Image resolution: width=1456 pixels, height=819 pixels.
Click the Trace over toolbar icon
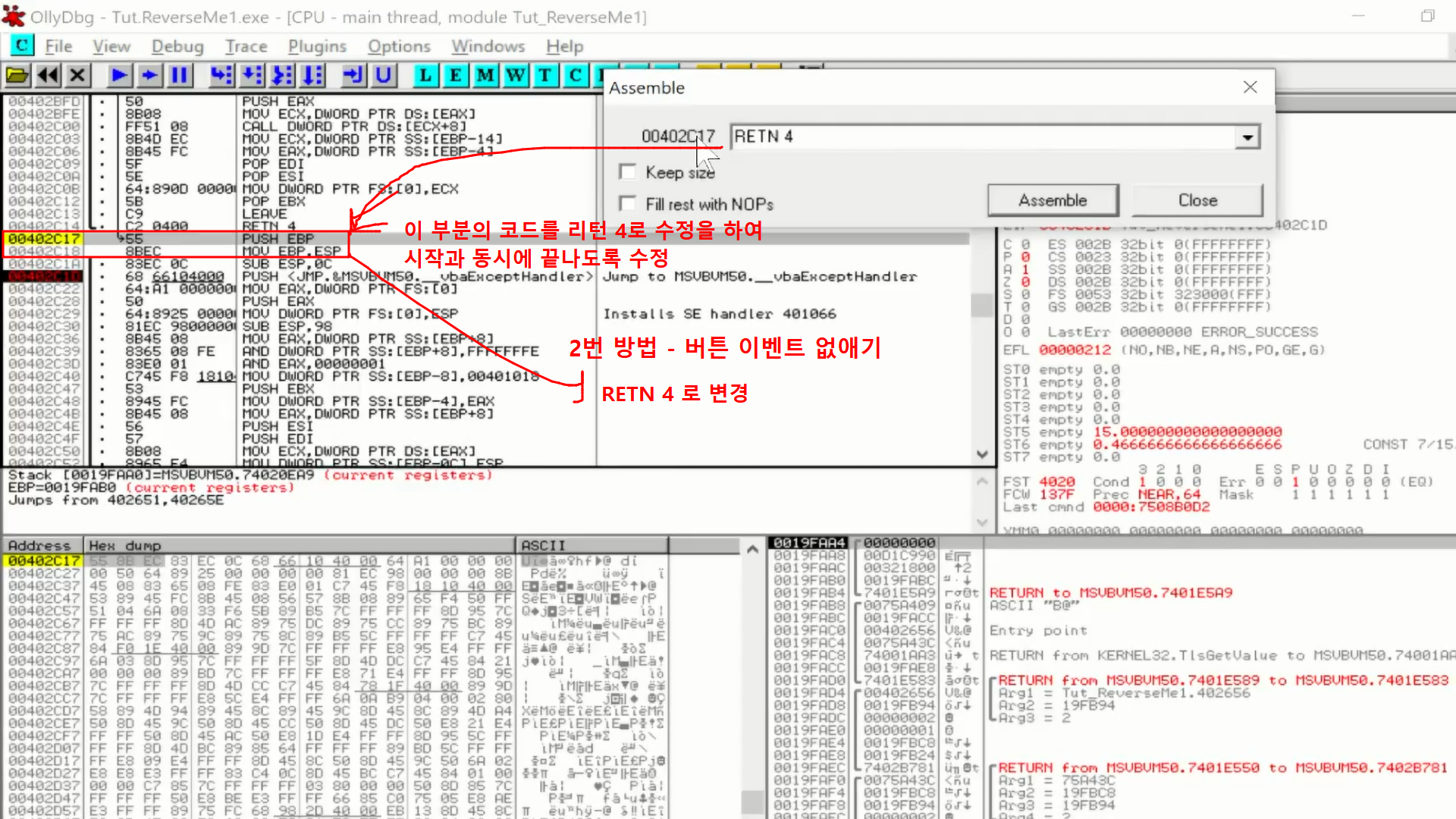point(312,75)
